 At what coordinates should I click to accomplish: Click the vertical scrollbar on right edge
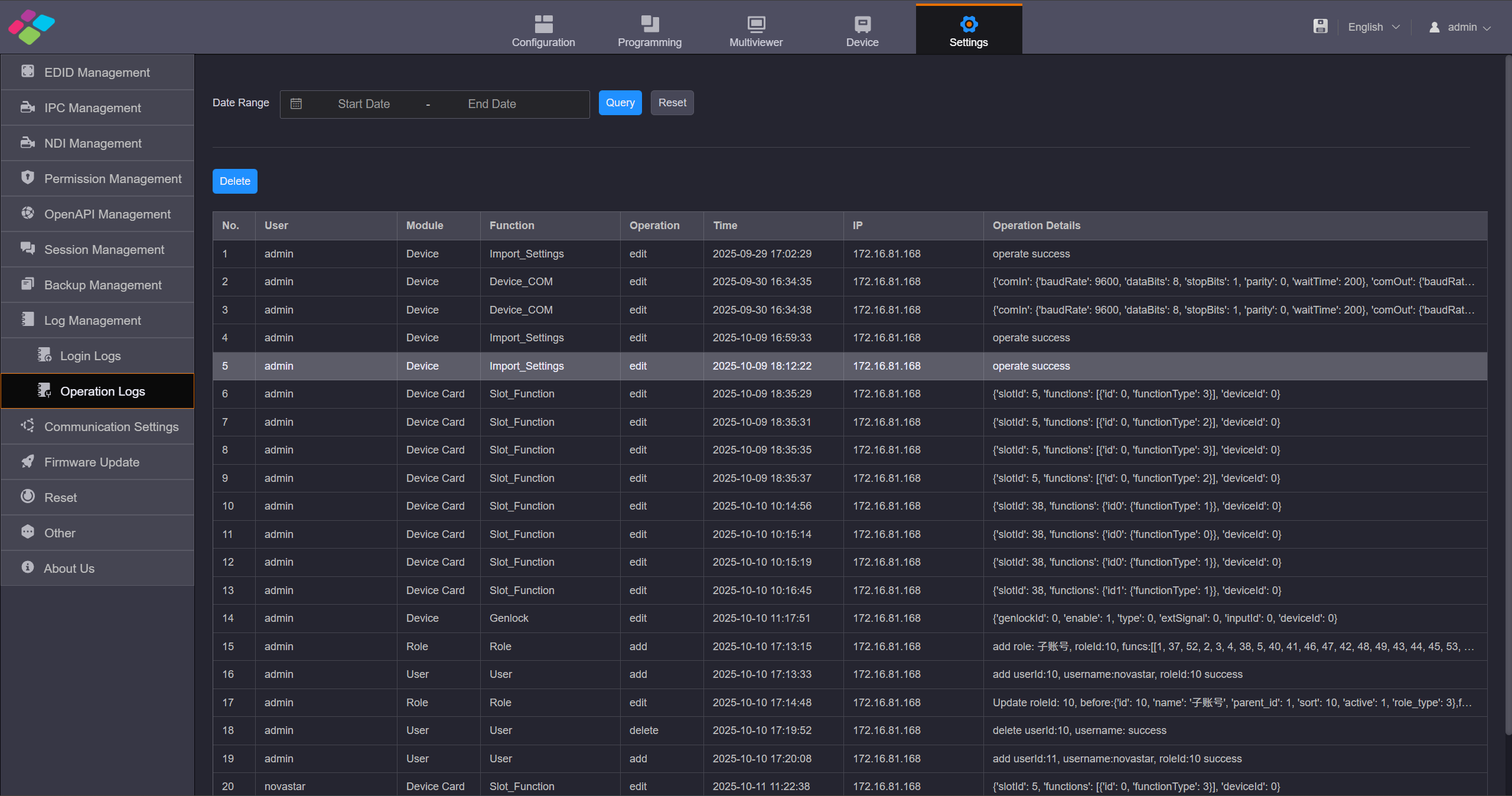pos(1508,396)
